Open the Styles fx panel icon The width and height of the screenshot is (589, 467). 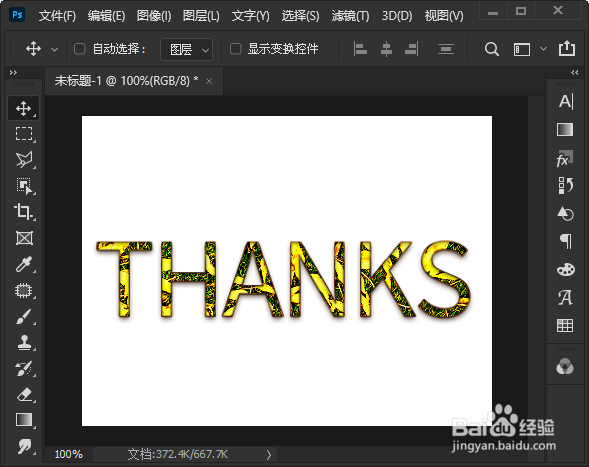coord(565,159)
